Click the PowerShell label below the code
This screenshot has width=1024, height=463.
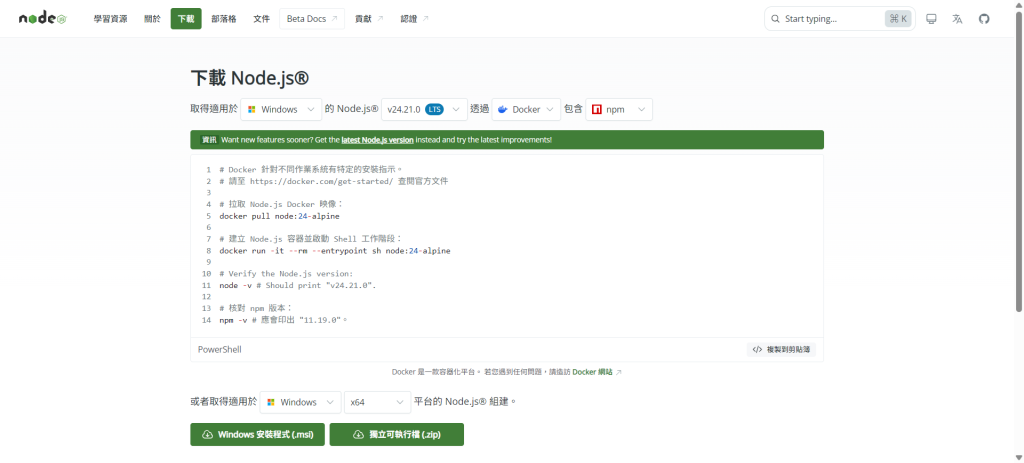click(x=219, y=349)
